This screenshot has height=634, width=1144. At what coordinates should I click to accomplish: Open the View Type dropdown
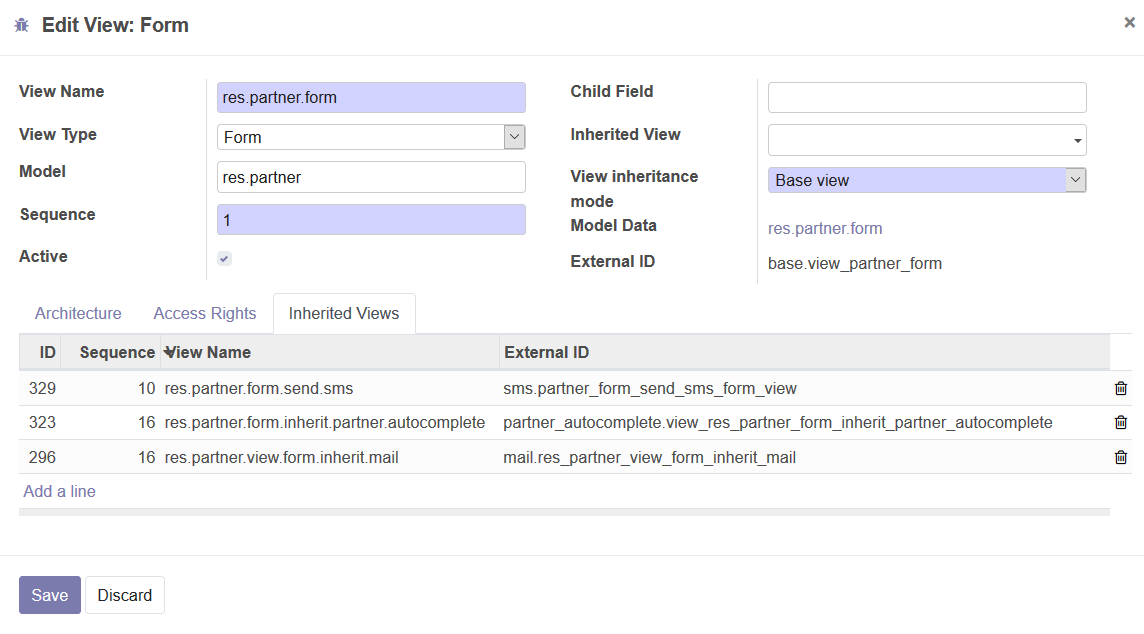pyautogui.click(x=371, y=137)
